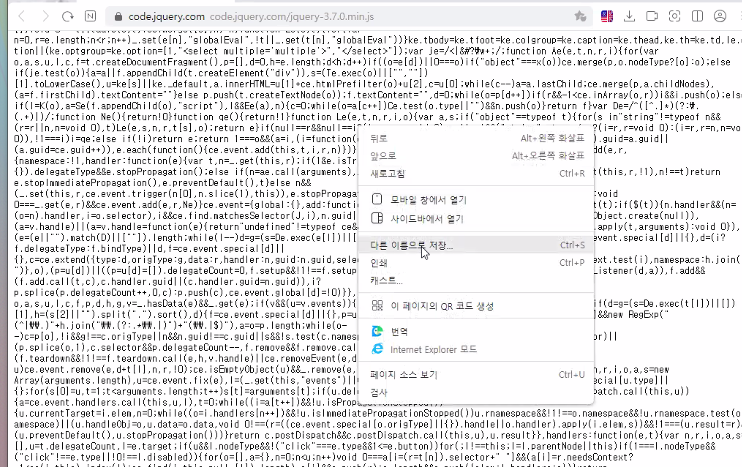This screenshot has height=467, width=742.
Task: Open the user profile icon
Action: click(x=720, y=17)
